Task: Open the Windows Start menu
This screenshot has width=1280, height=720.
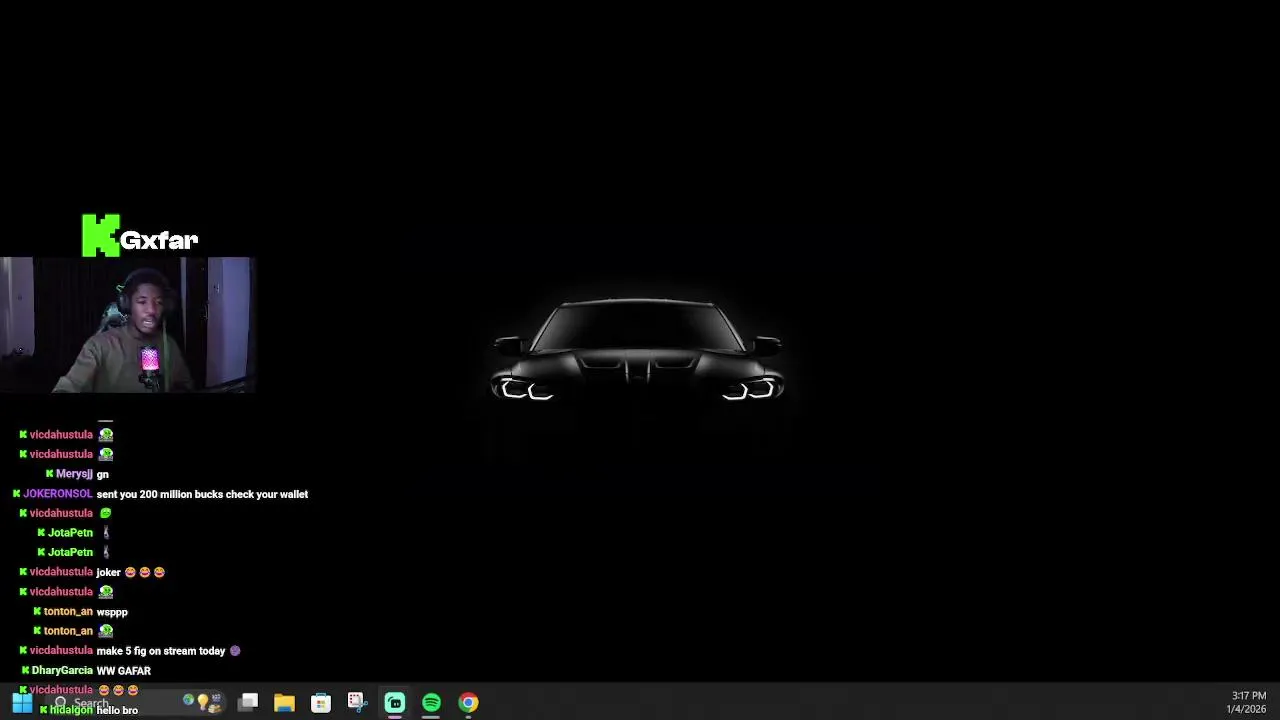Action: [x=21, y=703]
